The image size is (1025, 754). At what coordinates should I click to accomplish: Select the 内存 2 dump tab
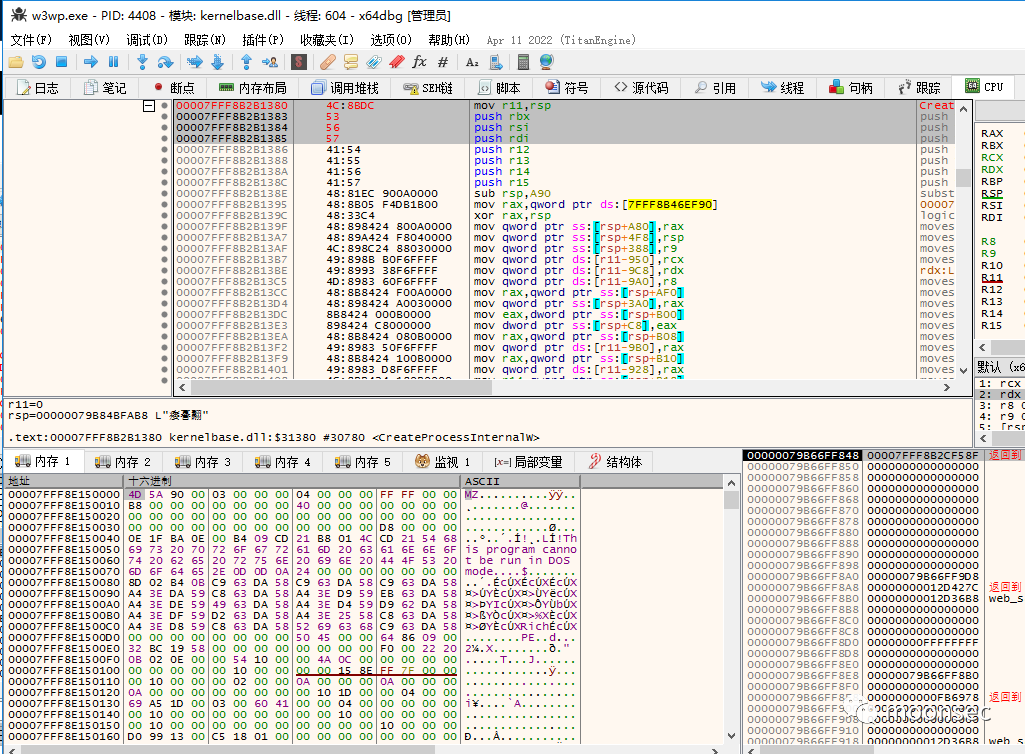point(123,462)
